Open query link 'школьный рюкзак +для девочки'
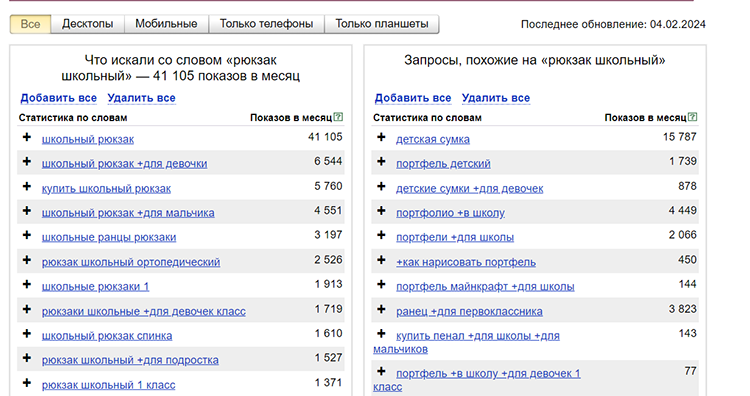Screen dimensions: 750x396 pos(124,164)
